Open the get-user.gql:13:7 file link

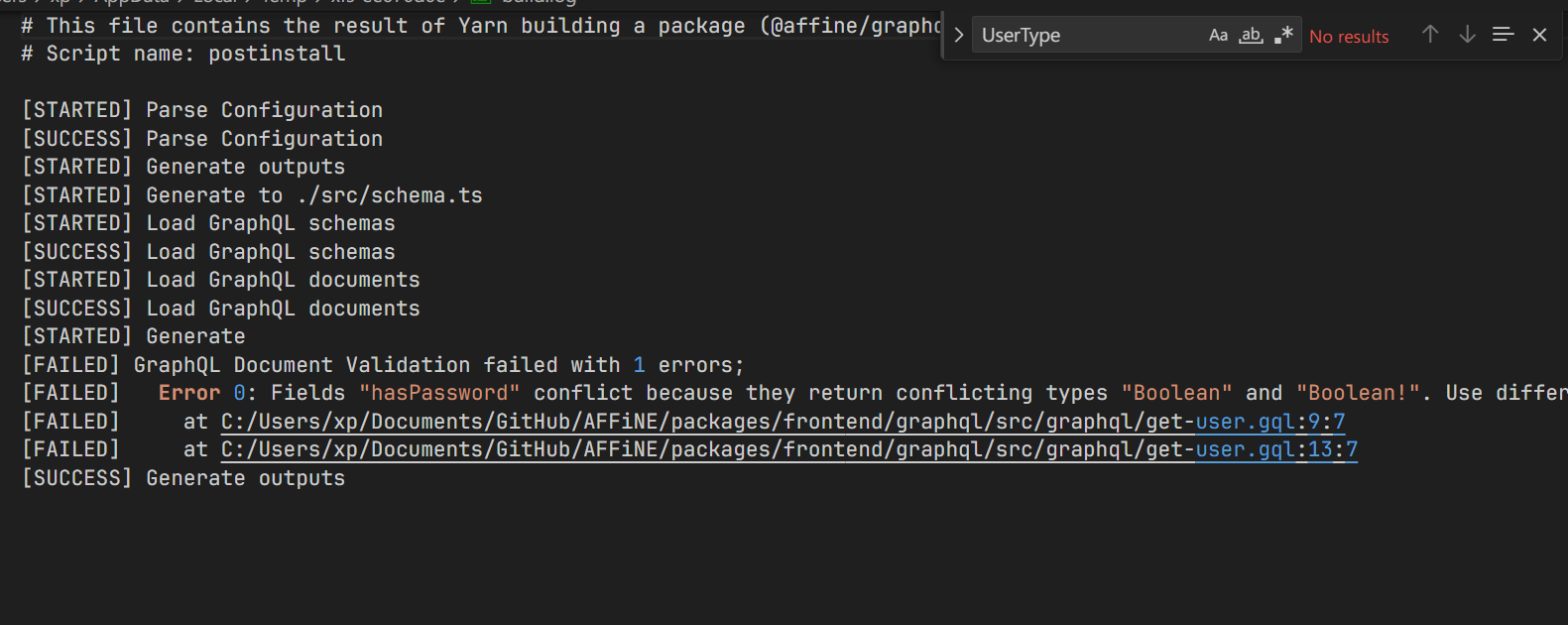point(788,450)
